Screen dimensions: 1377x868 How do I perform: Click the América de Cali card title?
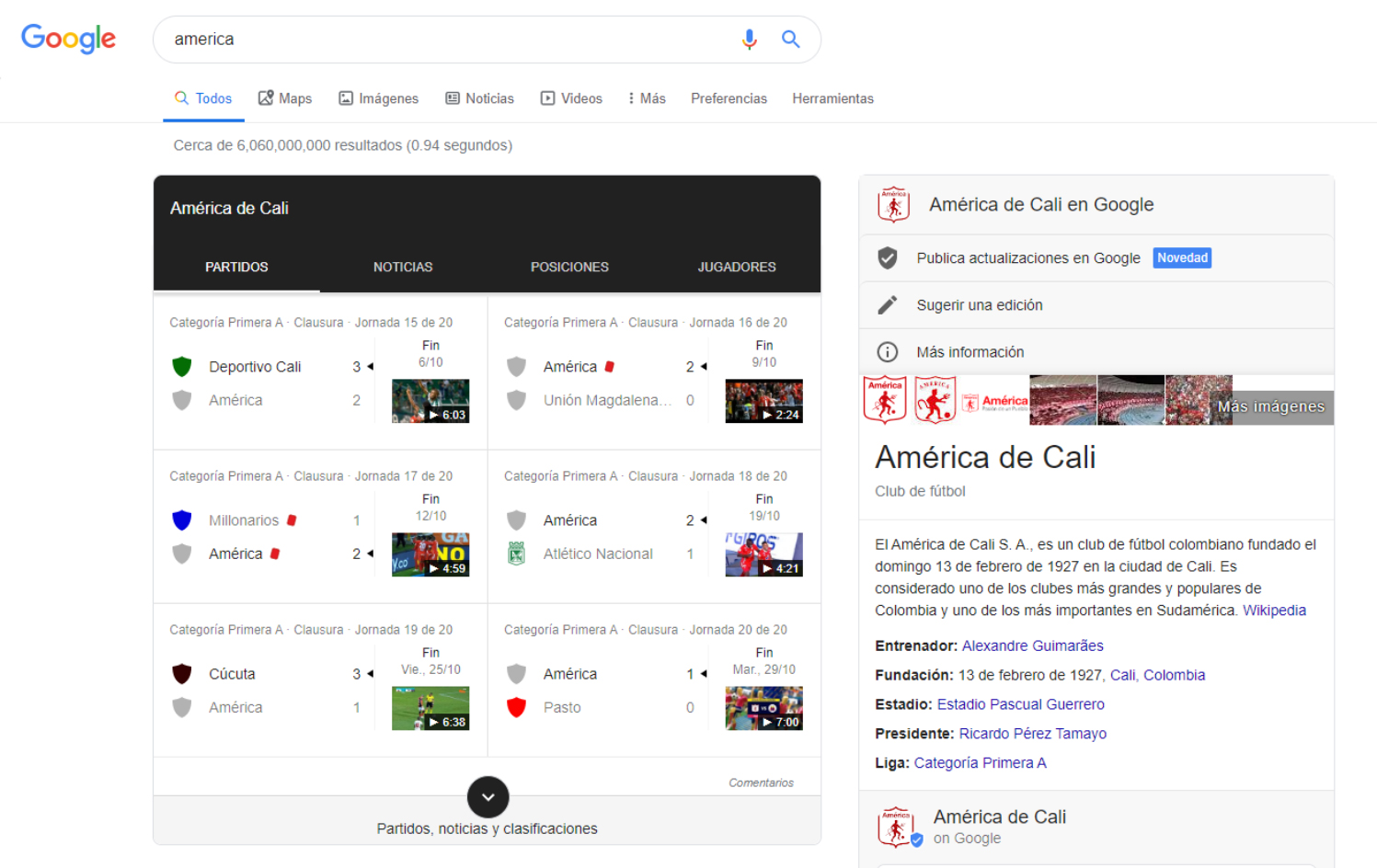[229, 208]
